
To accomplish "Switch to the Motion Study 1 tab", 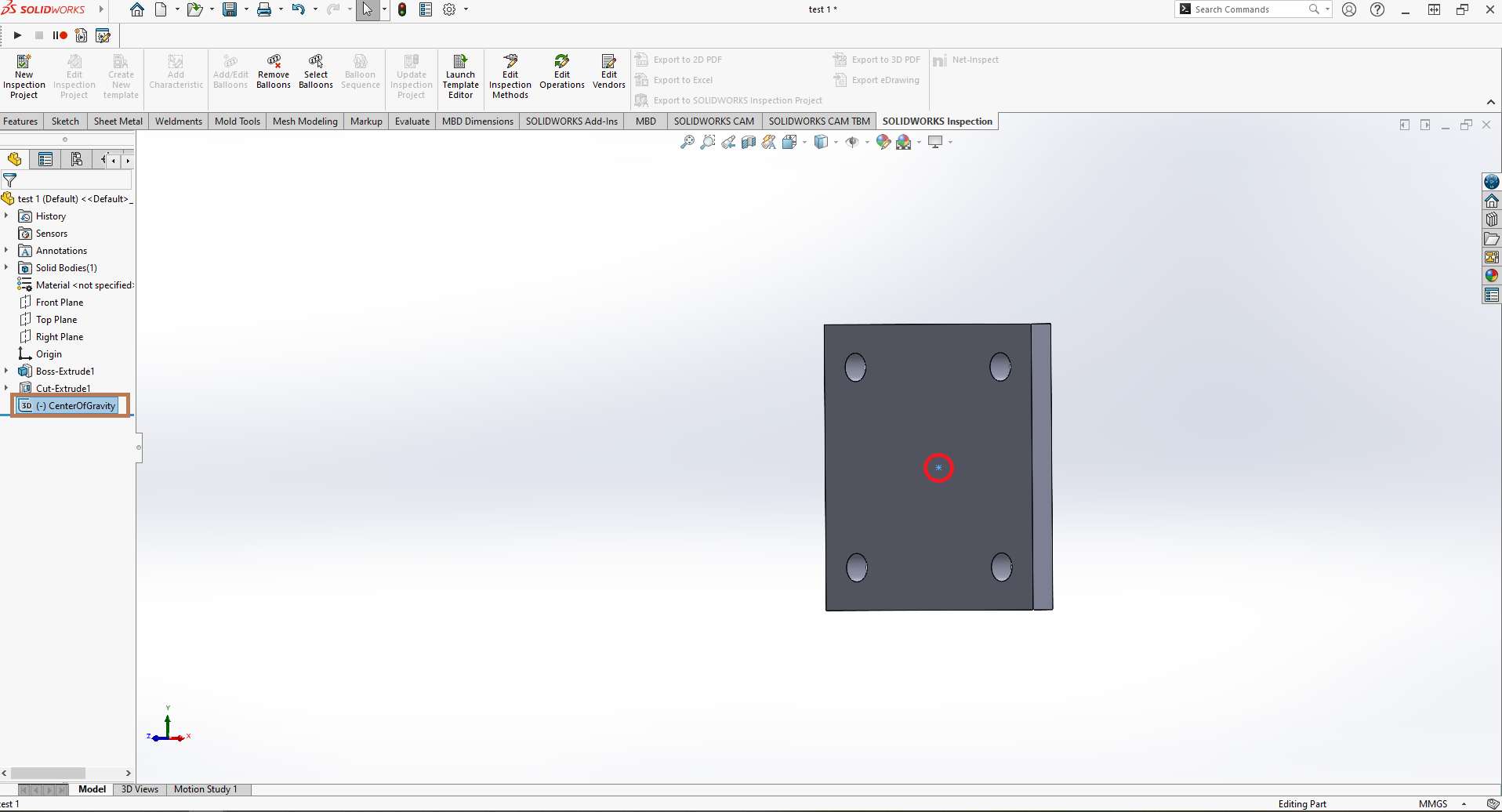I will coord(205,789).
